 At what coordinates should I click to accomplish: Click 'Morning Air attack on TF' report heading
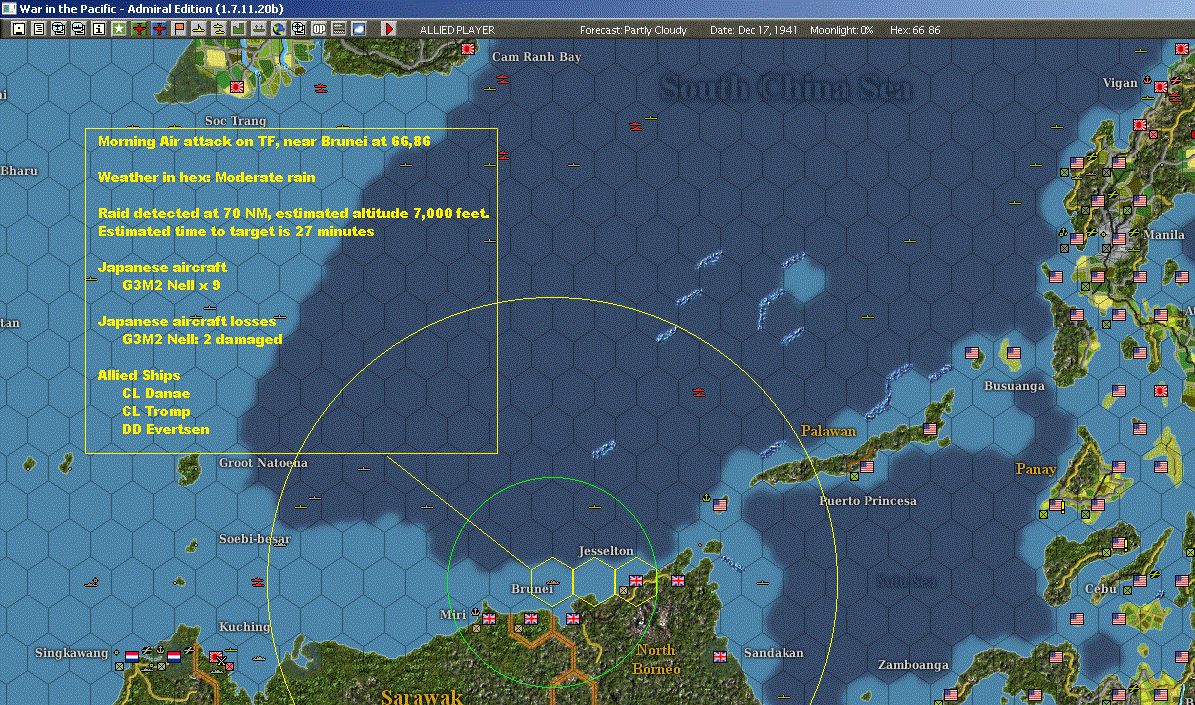[x=264, y=141]
